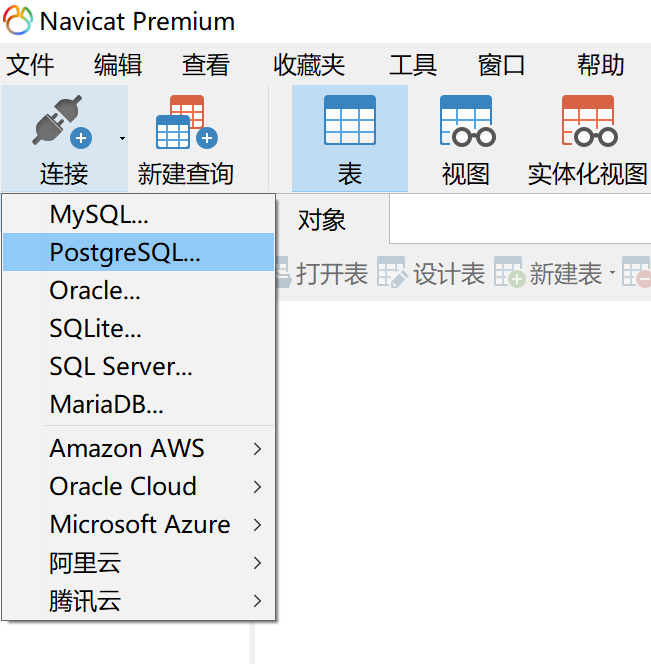Viewport: 651px width, 664px height.
Task: Click the Delete Table icon with the red minus
Action: coord(636,272)
